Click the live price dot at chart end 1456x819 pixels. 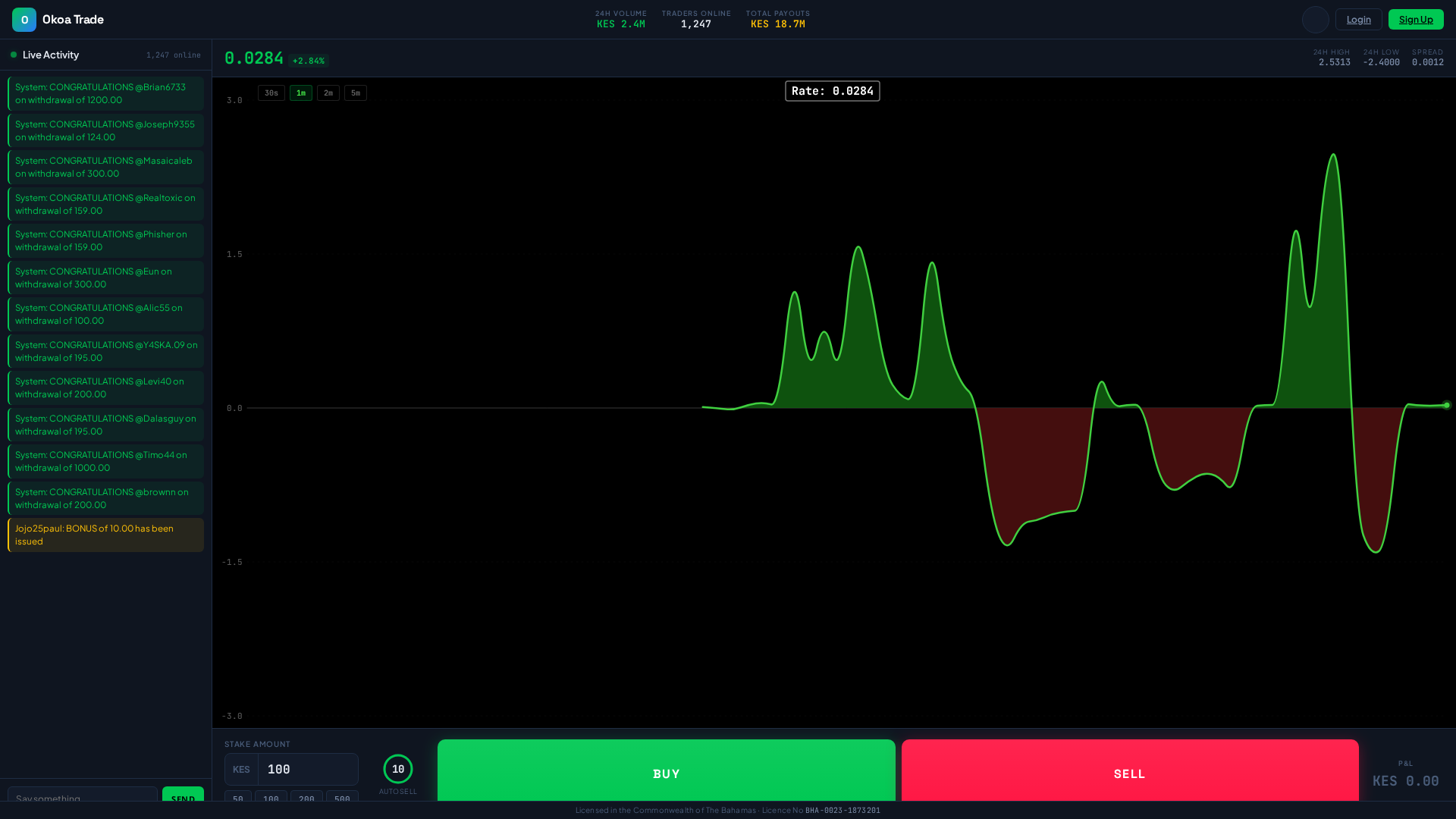(x=1446, y=405)
